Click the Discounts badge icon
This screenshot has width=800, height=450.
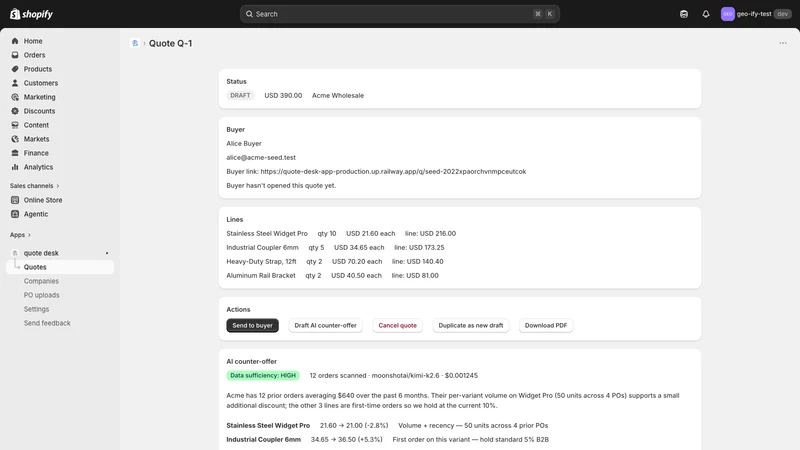tap(15, 111)
